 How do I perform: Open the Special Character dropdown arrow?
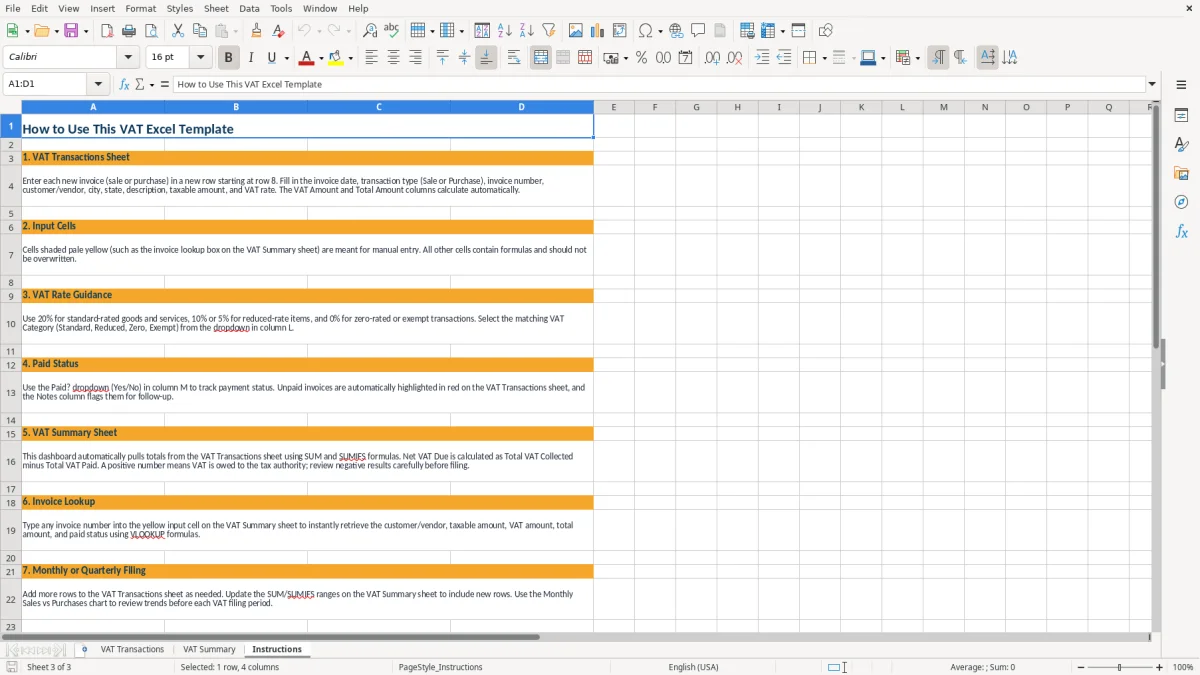660,31
